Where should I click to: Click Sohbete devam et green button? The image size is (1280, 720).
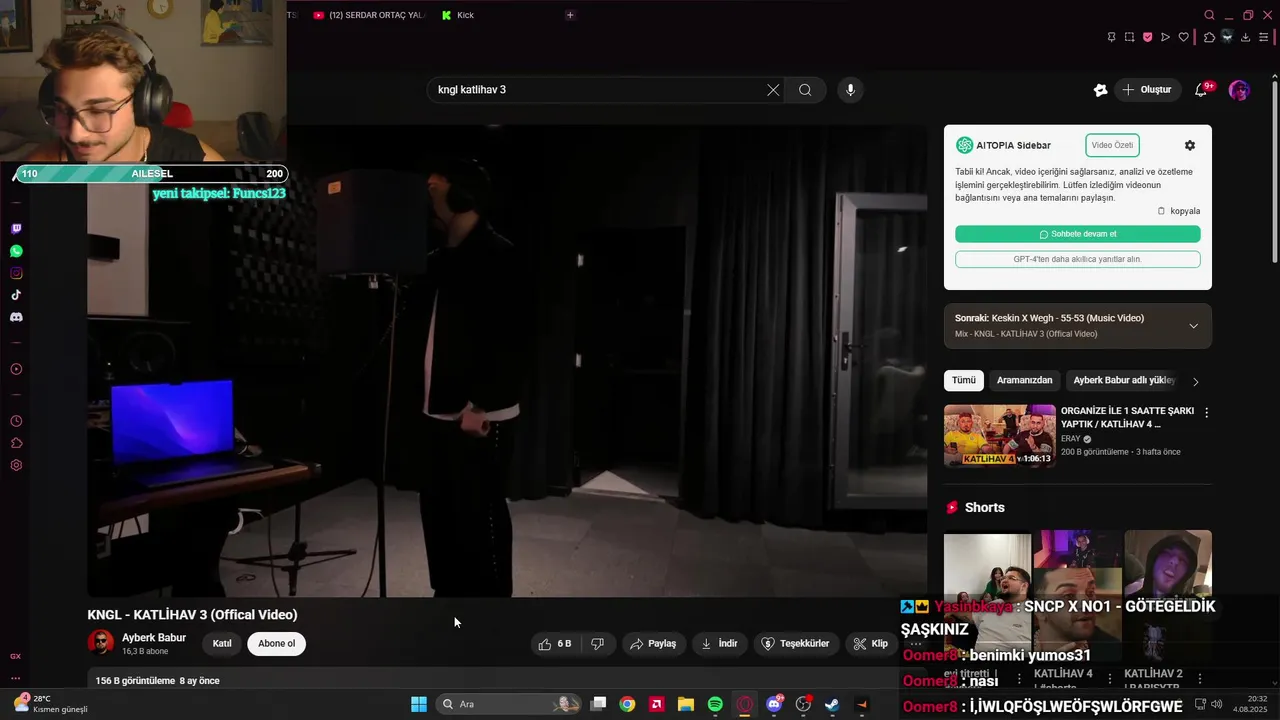[1077, 234]
